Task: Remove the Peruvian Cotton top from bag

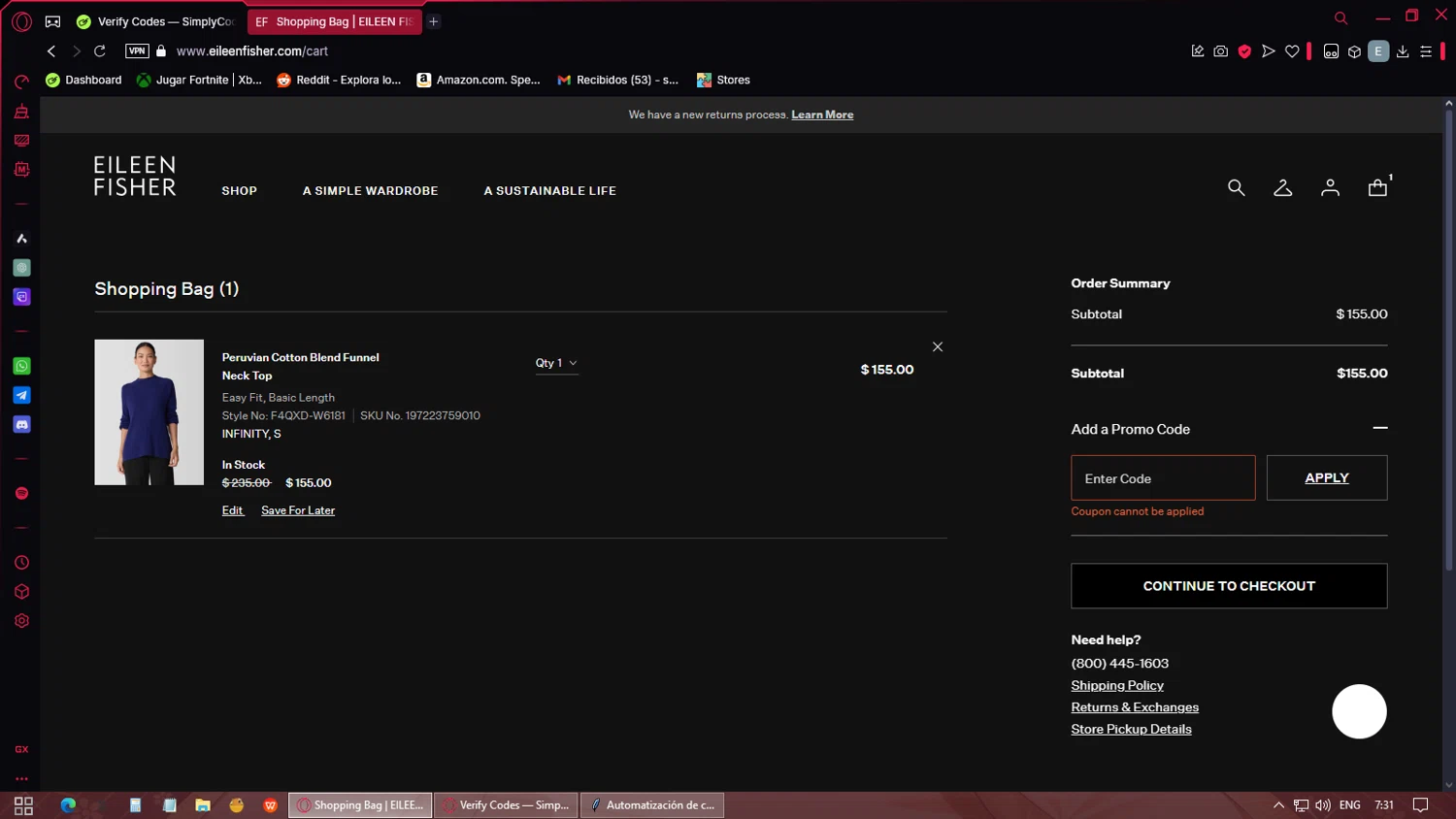Action: click(x=938, y=346)
